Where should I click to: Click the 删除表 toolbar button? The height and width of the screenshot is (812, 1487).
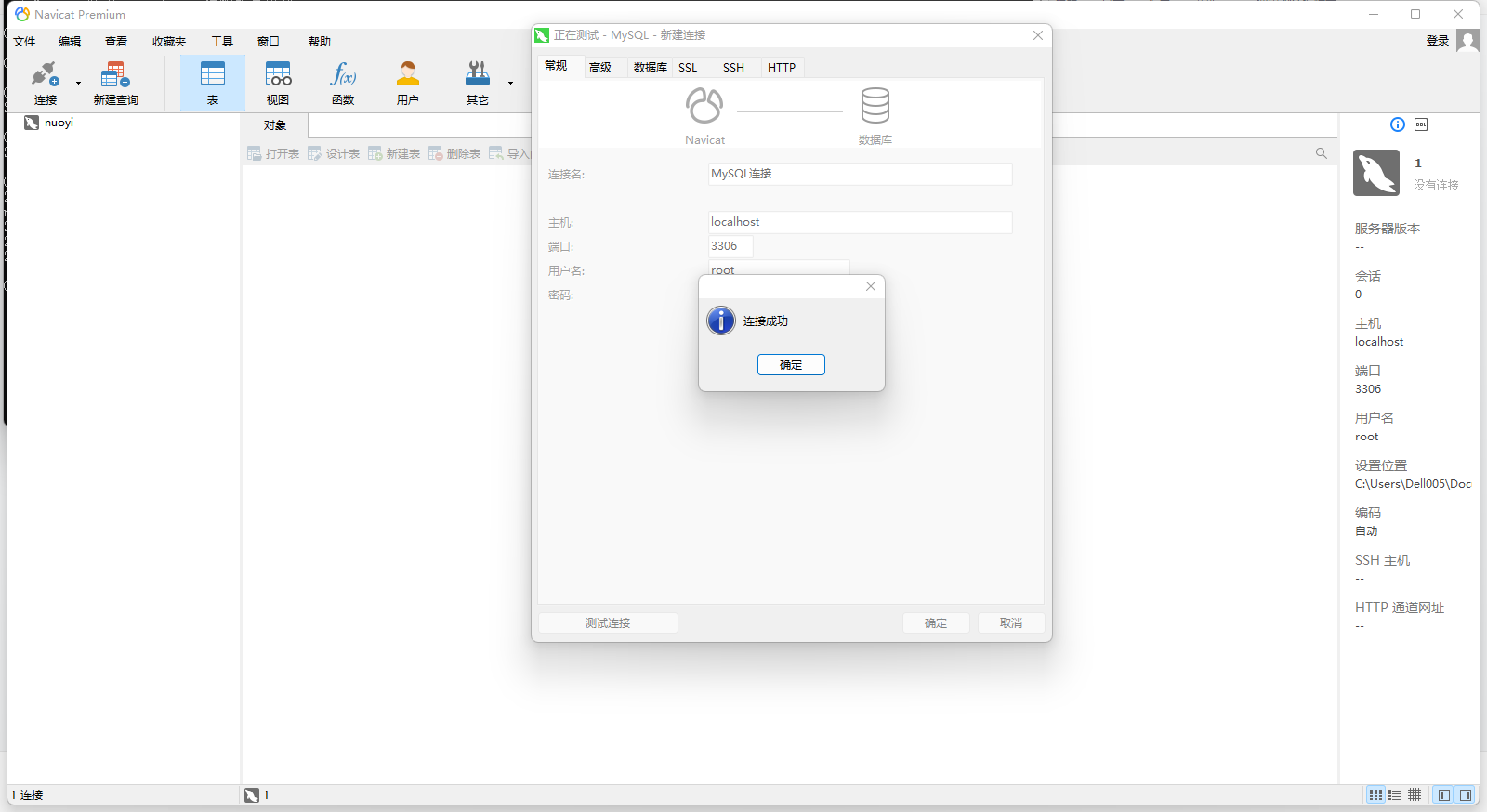pyautogui.click(x=454, y=154)
